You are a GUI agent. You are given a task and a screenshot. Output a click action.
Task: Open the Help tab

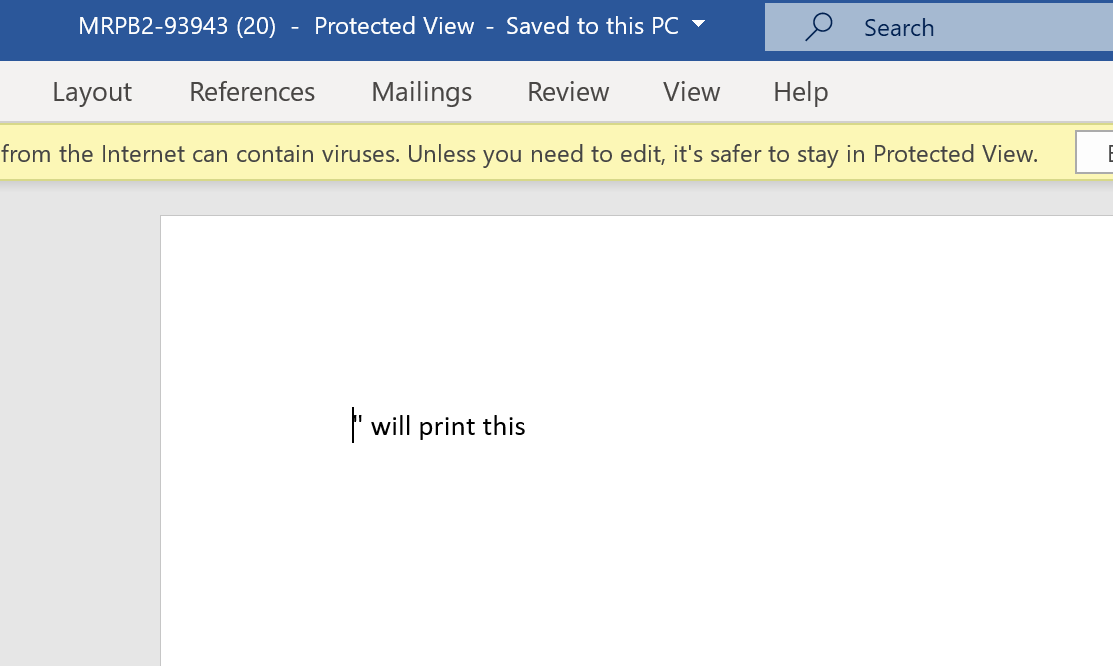[801, 92]
